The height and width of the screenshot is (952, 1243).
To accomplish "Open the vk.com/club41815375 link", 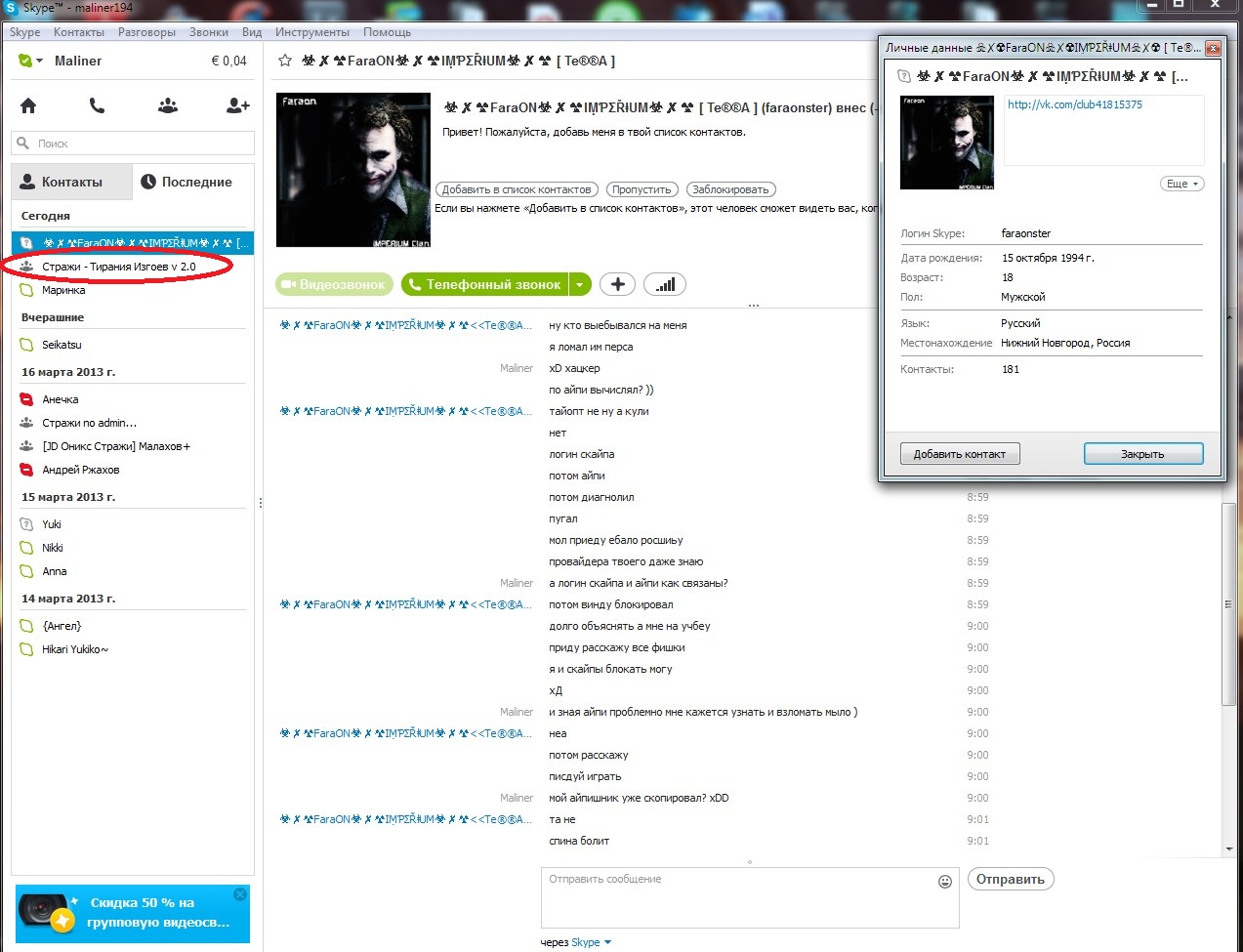I will pyautogui.click(x=1075, y=104).
